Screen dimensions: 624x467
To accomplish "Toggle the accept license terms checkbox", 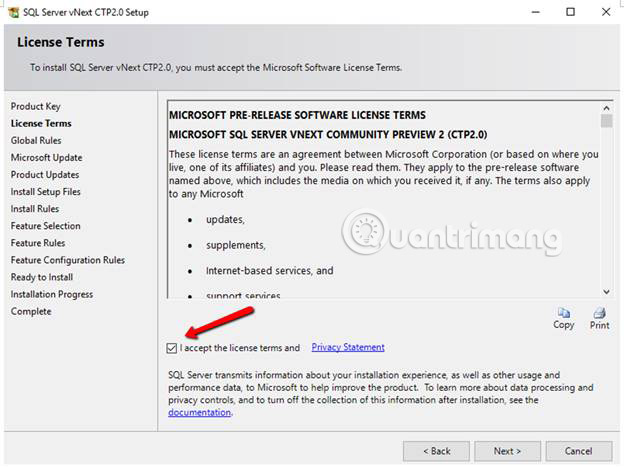I will [172, 348].
